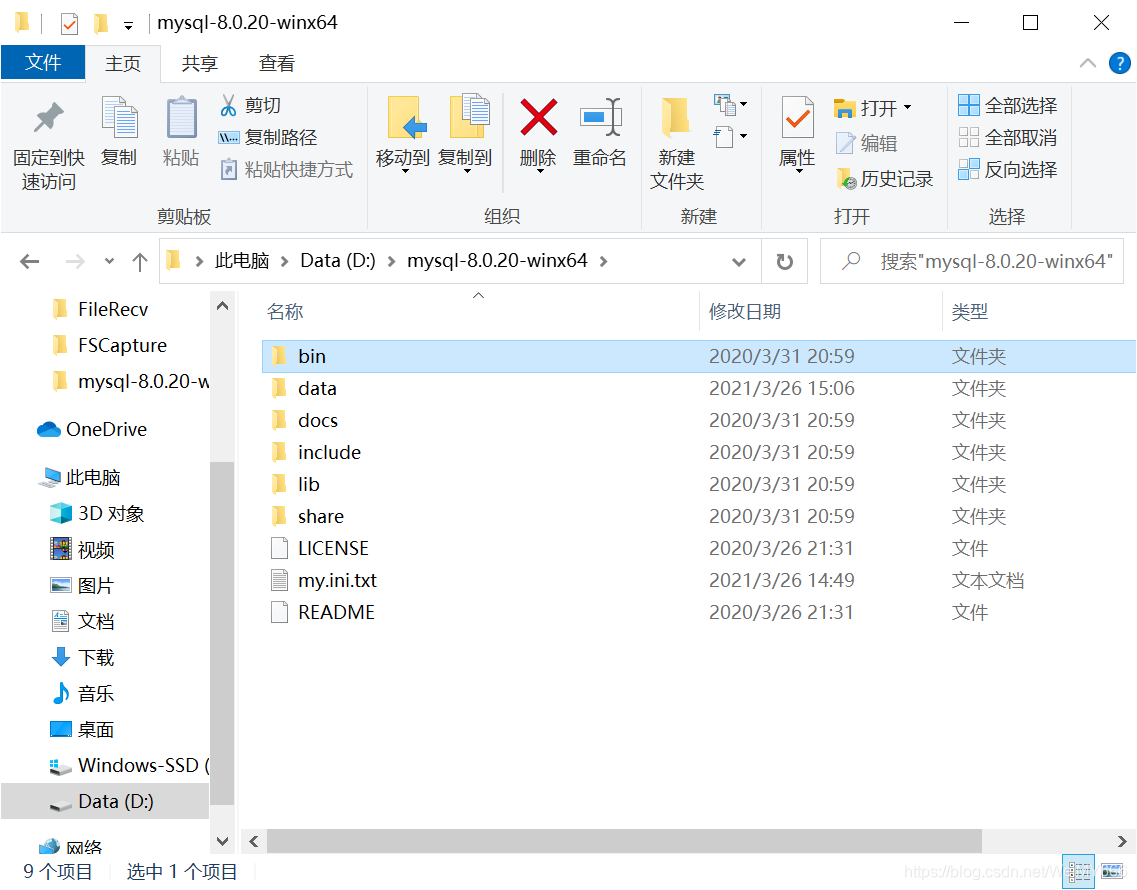1137x890 pixels.
Task: Refresh the current folder view
Action: [x=785, y=261]
